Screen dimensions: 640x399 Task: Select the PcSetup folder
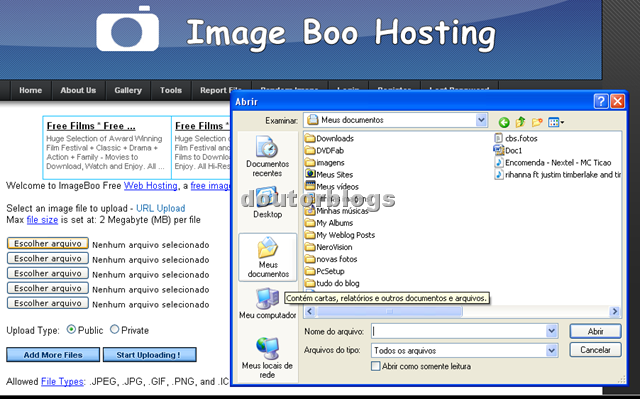coord(325,271)
